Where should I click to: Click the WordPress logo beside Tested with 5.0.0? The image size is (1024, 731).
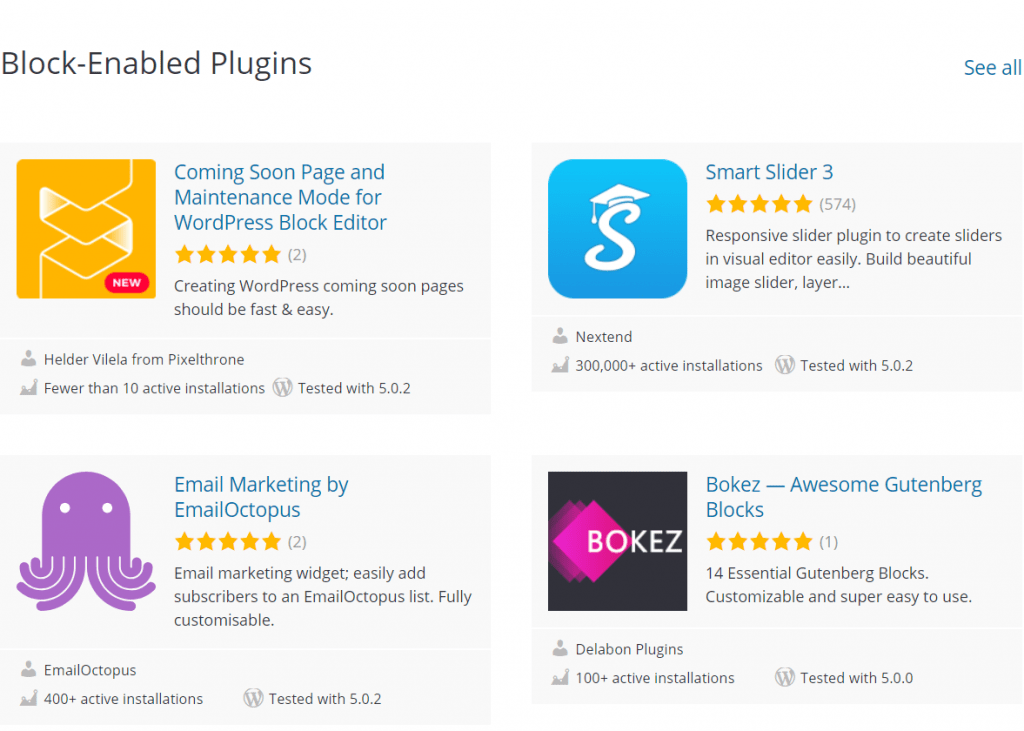(x=784, y=677)
